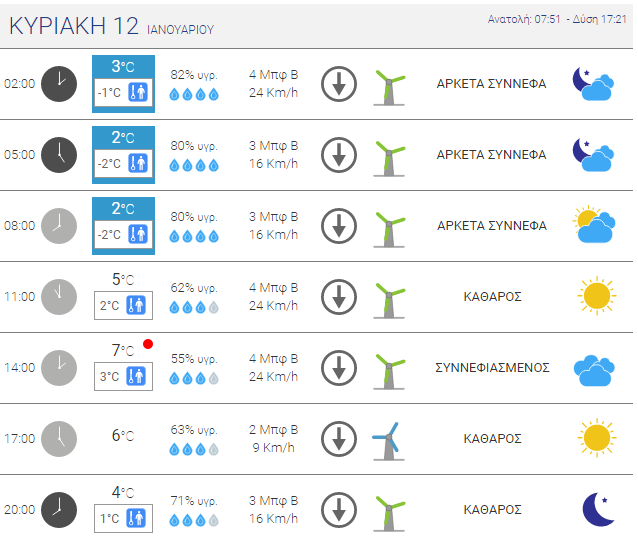638x545 pixels.
Task: Click the 02:00 wind direction arrow
Action: [339, 84]
